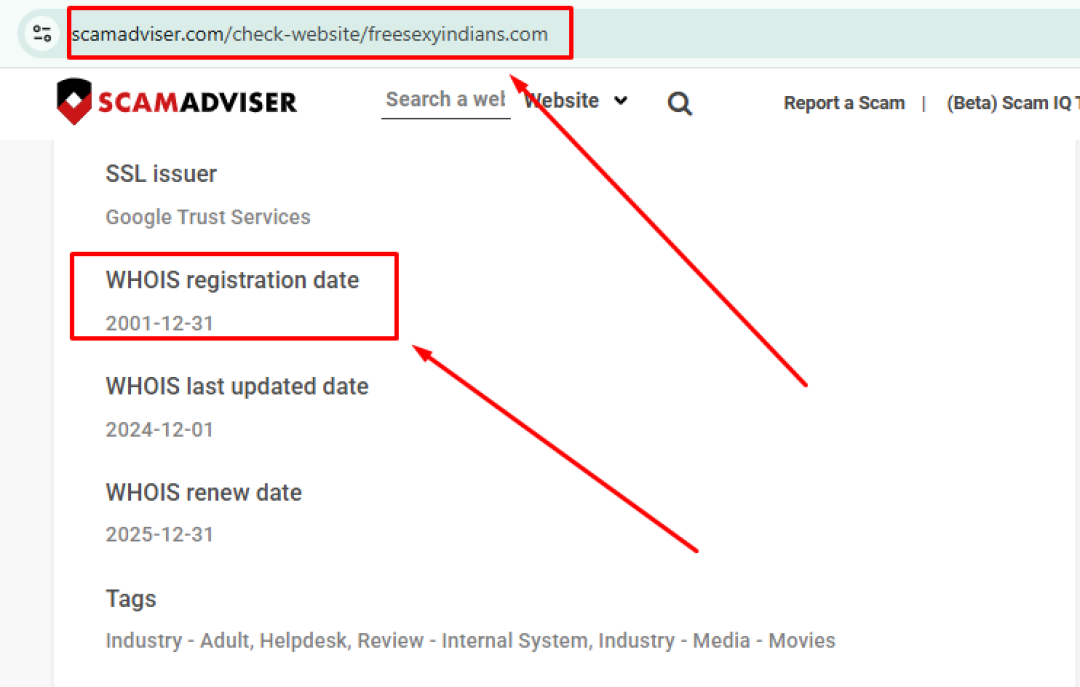Click the WHOIS registration date heading
Viewport: 1080px width, 687px height.
232,280
